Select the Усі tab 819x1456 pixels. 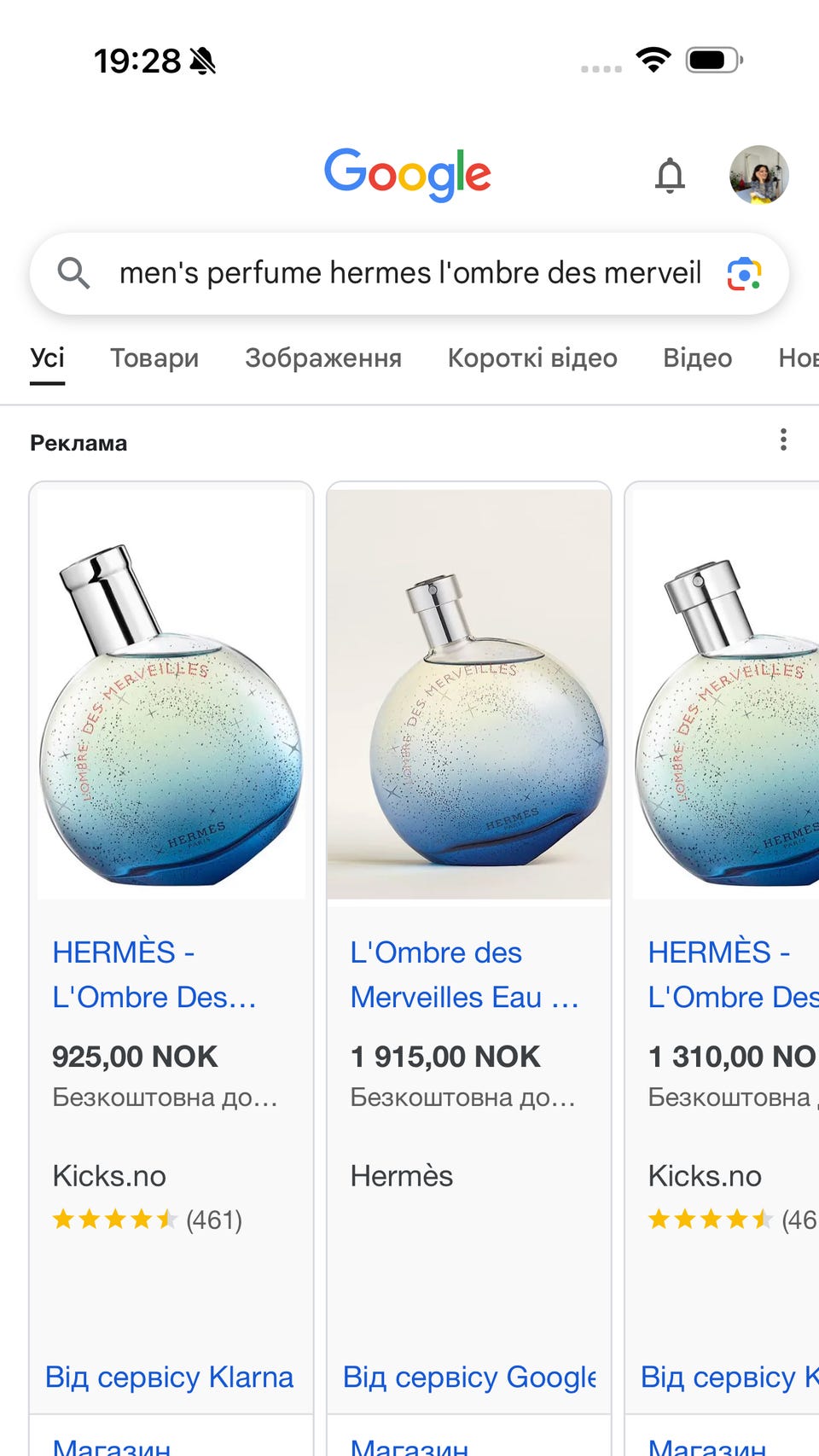click(x=47, y=358)
